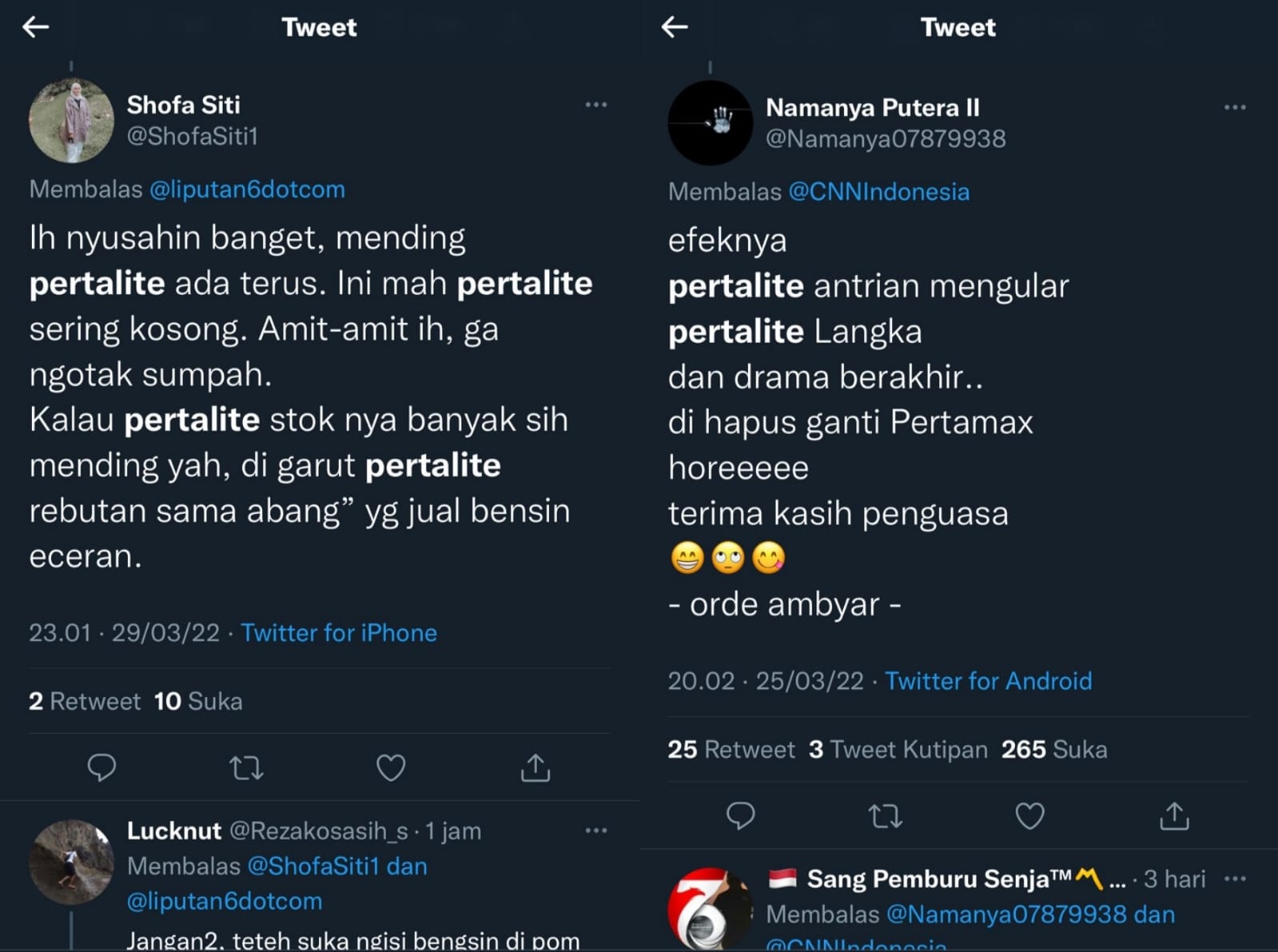Open the Twitter for iPhone source link
Screen dimensions: 1278x952
point(339,633)
